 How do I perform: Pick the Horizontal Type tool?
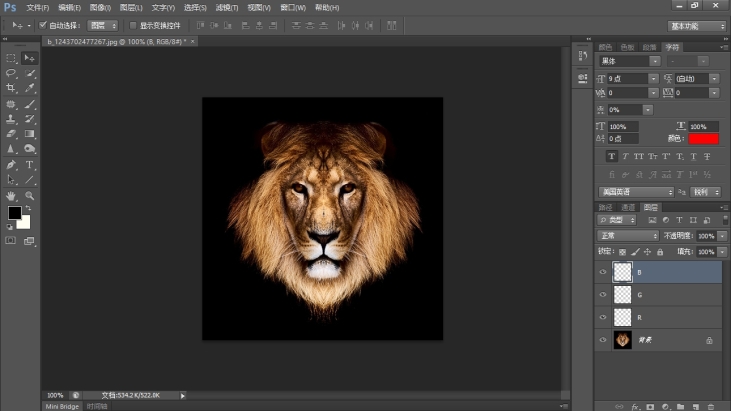pos(30,165)
